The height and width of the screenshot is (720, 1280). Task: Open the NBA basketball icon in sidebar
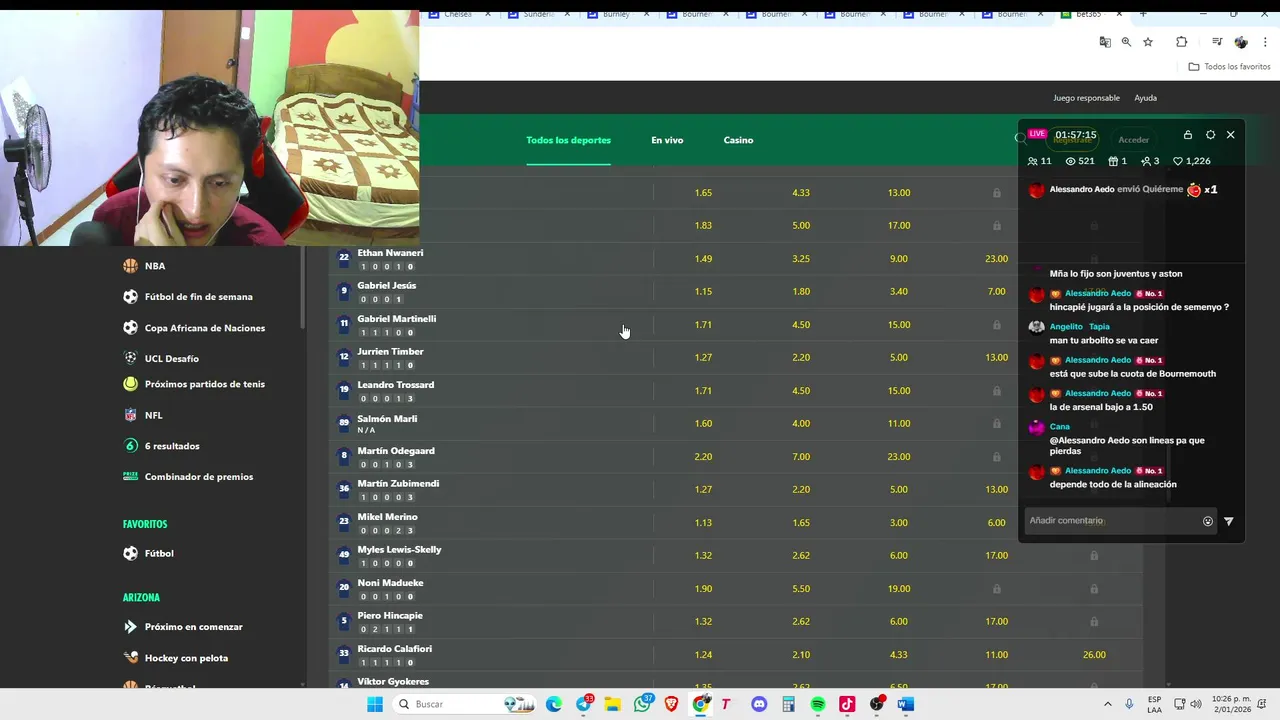130,266
